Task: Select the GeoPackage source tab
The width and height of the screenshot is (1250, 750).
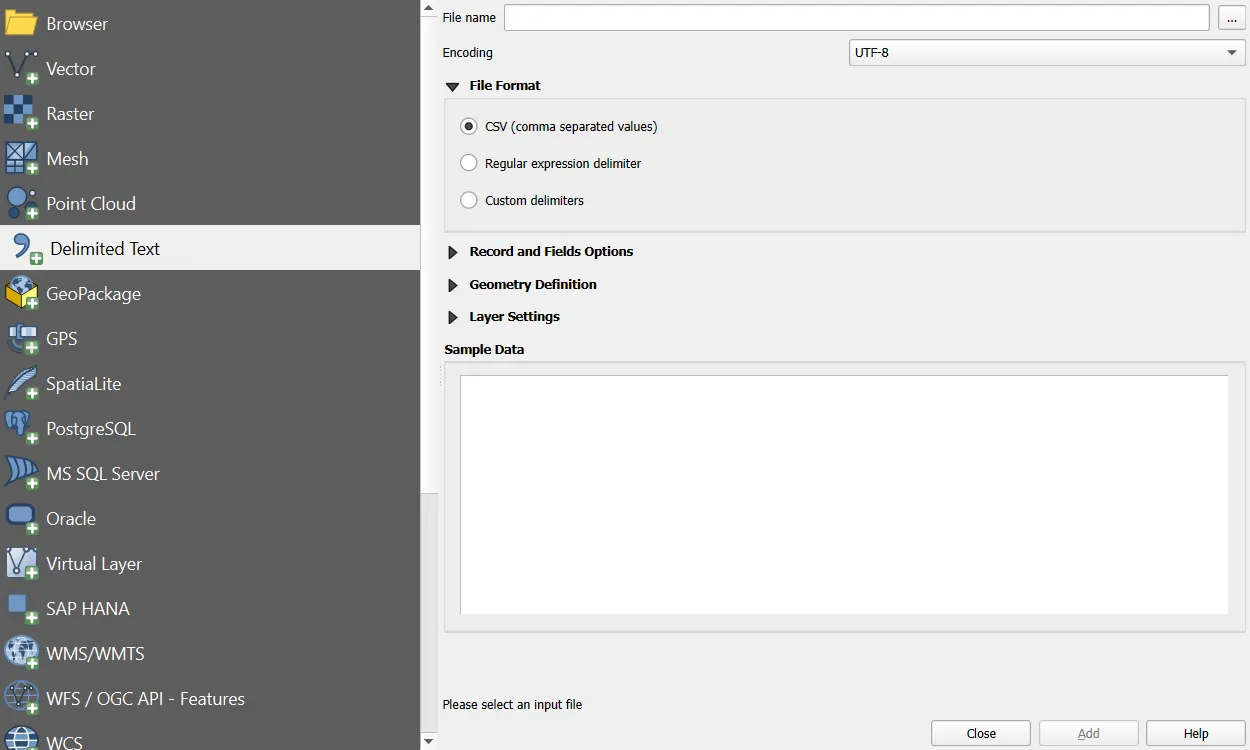Action: 210,293
